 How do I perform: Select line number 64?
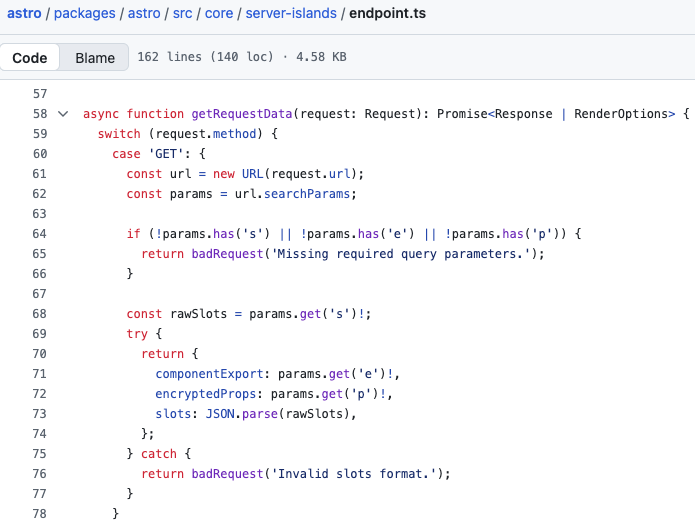pyautogui.click(x=40, y=234)
